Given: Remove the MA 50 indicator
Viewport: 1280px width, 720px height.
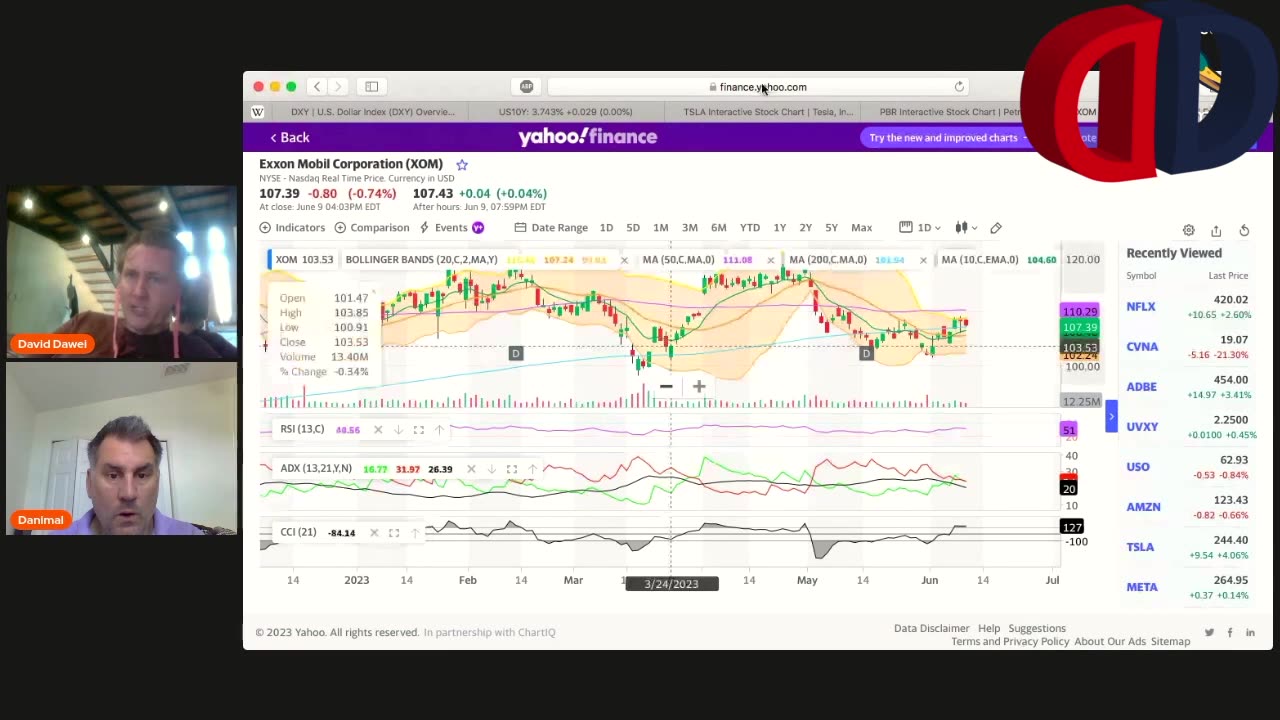Looking at the screenshot, I should (770, 260).
